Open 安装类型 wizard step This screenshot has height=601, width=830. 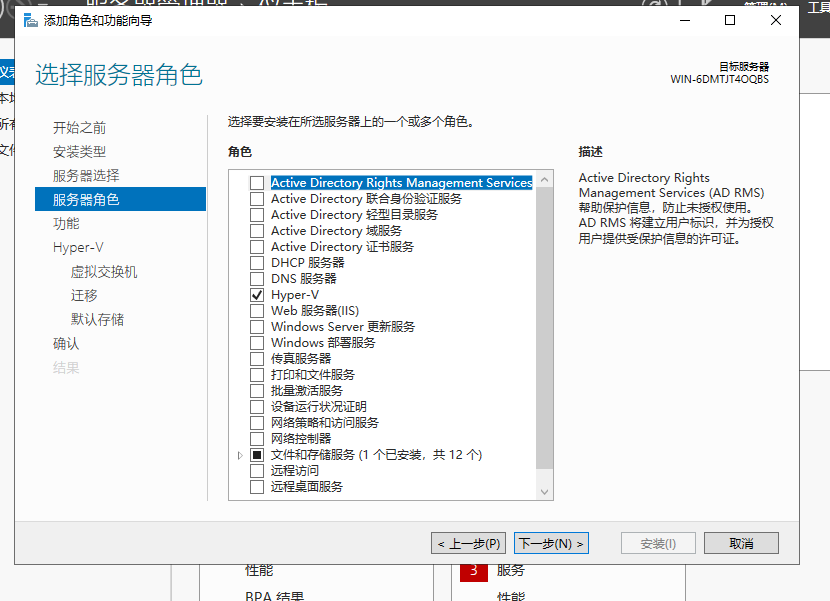click(x=79, y=151)
